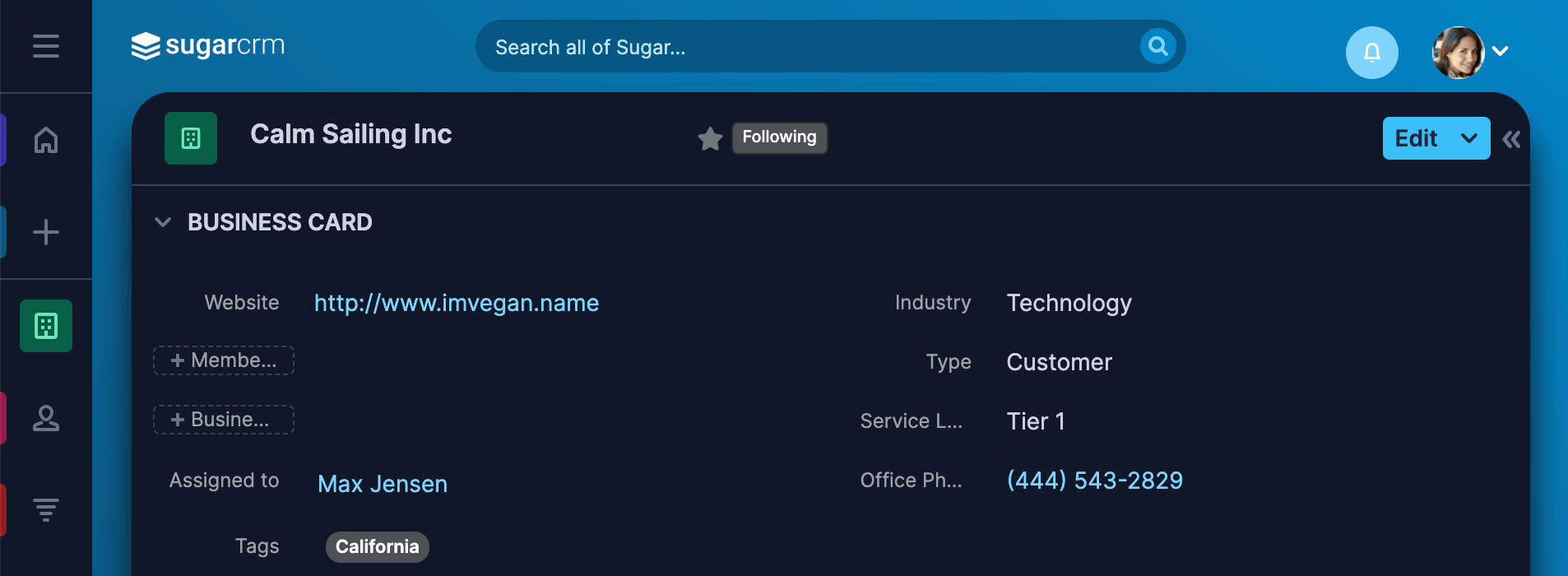Screen dimensions: 1568x576
Task: Click the Search all of Sugar field
Action: 806,47
